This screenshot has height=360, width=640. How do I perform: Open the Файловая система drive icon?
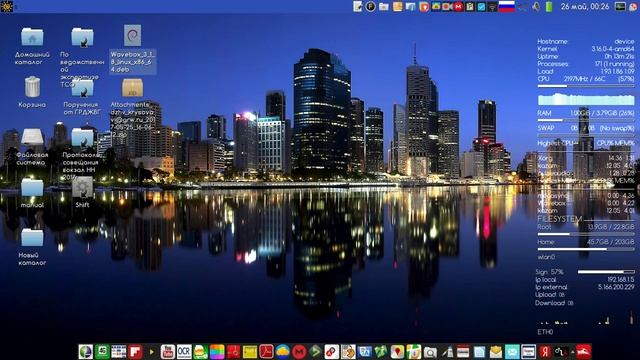32,138
